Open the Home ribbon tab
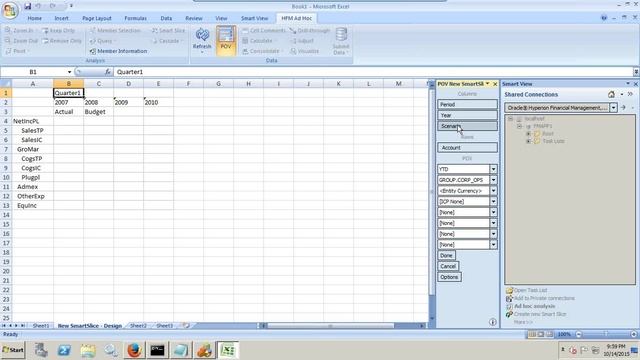Screen dimensions: 640x360 coord(34,18)
